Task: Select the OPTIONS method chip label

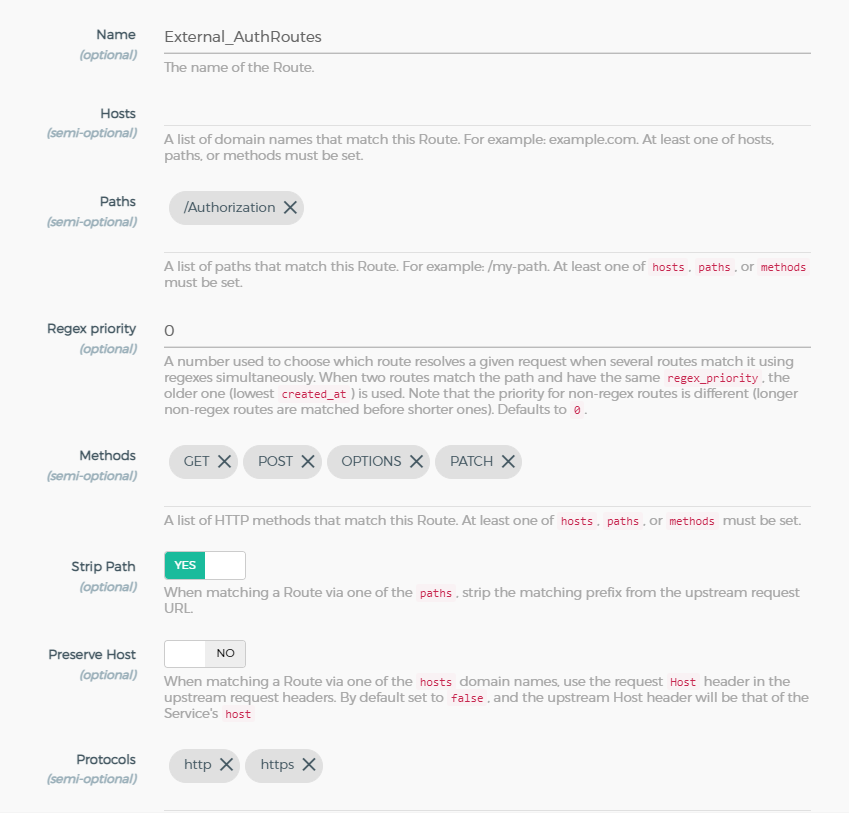Action: 371,462
